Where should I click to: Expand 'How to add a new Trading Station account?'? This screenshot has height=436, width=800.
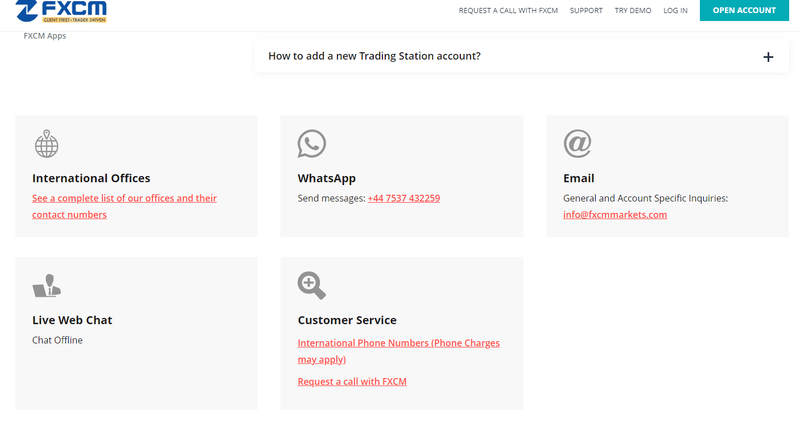pyautogui.click(x=374, y=56)
